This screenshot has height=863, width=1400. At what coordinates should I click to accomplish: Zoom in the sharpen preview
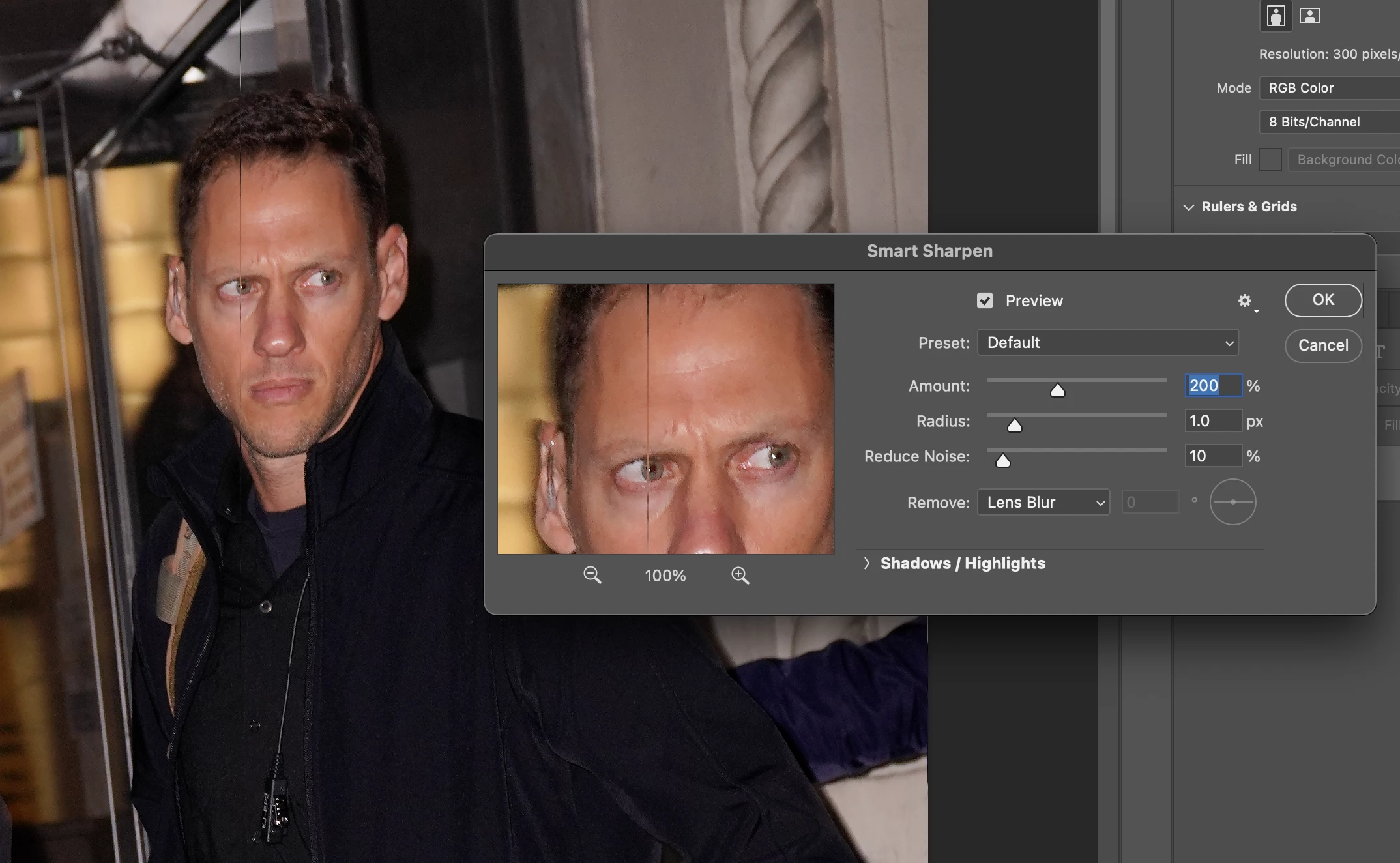click(740, 575)
